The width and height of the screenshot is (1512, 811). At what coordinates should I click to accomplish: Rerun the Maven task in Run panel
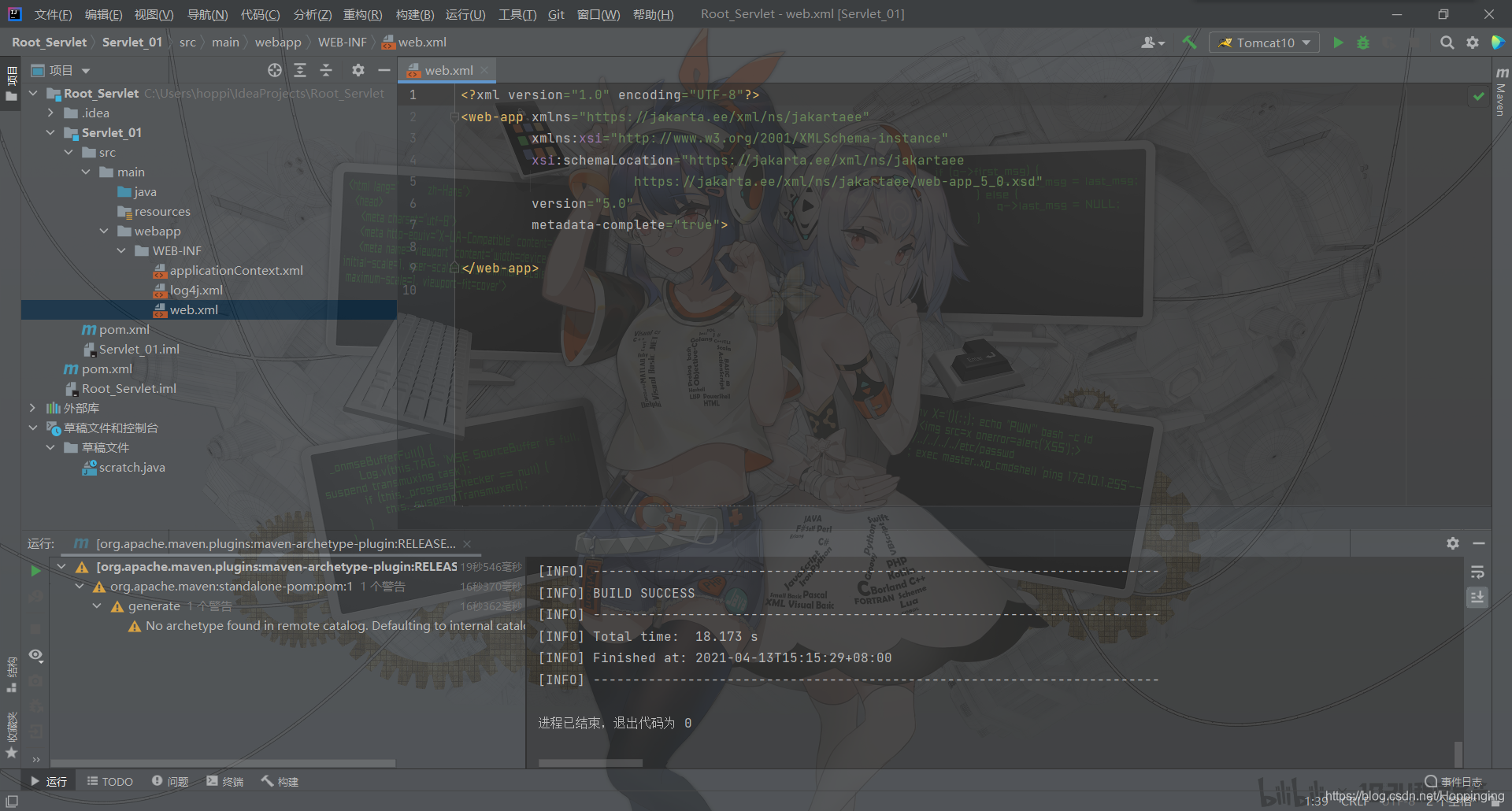click(x=35, y=570)
